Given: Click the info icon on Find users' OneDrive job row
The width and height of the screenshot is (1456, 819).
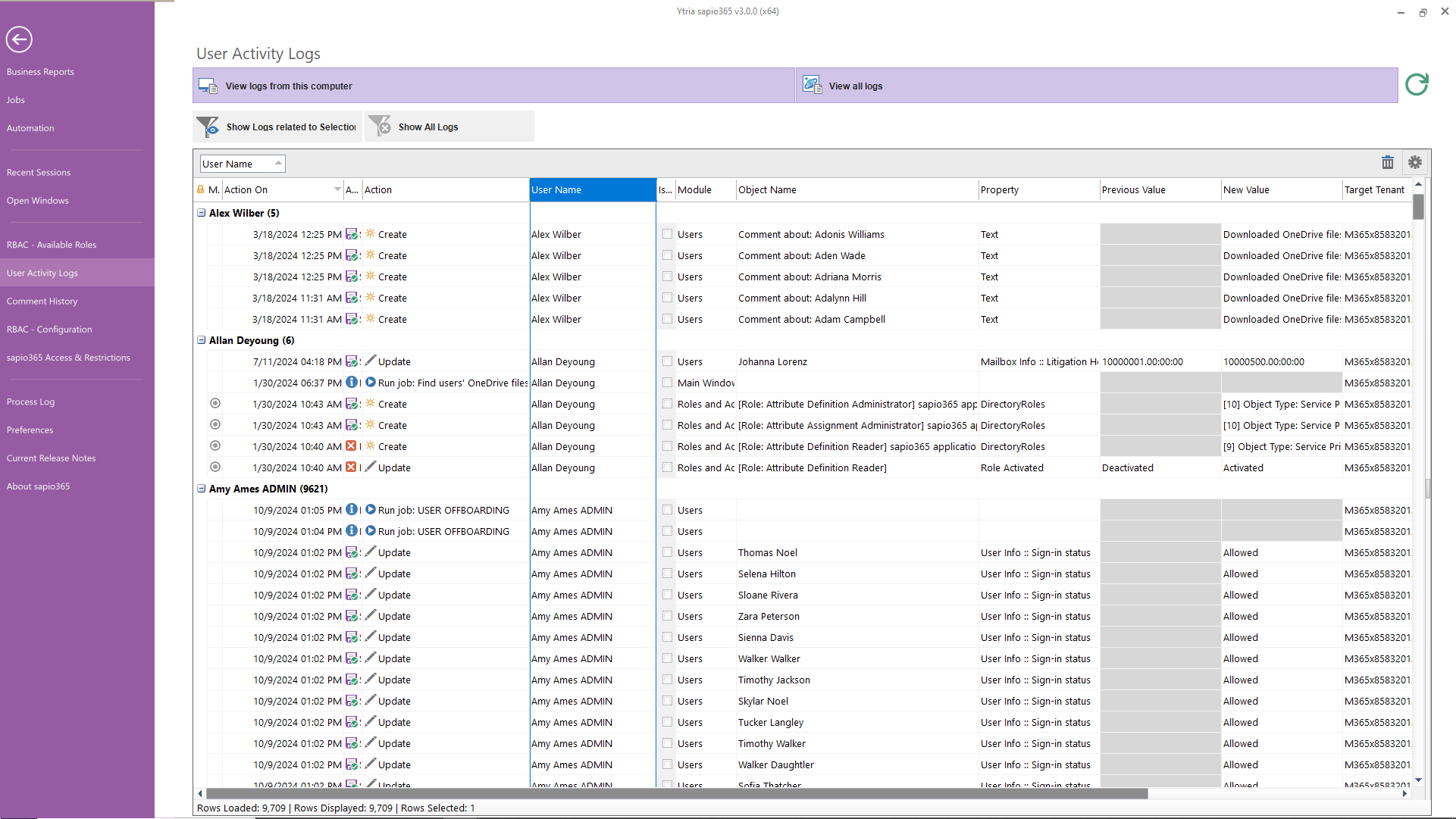Looking at the screenshot, I should (352, 383).
